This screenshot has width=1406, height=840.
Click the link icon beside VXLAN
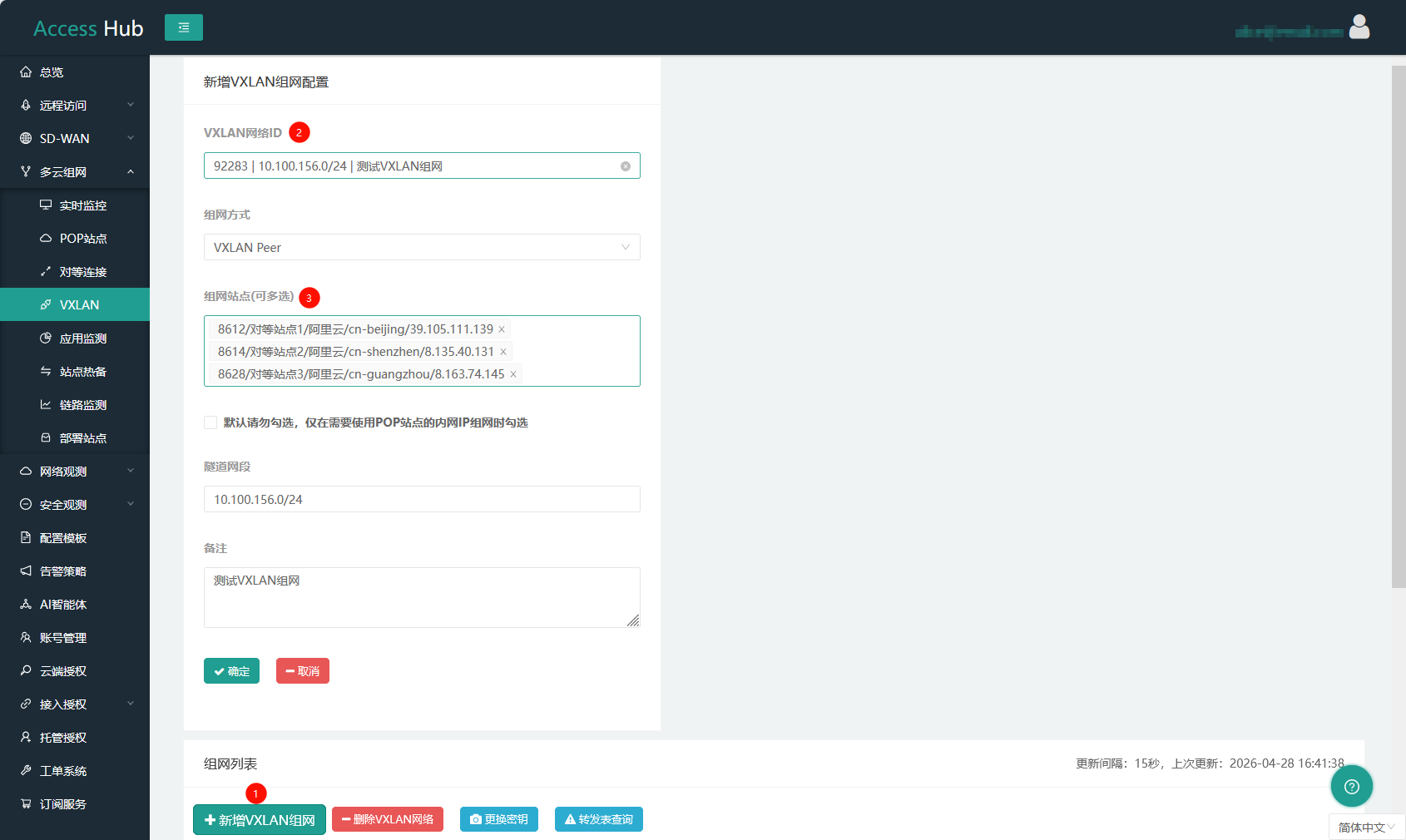[46, 305]
